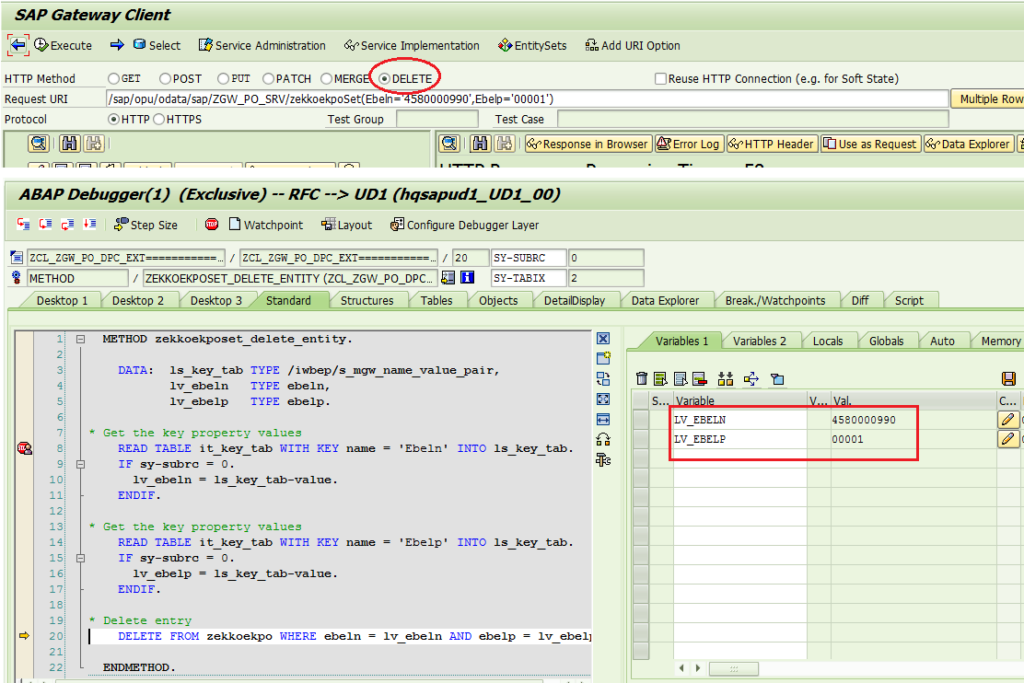This screenshot has height=683, width=1024.
Task: Select the DELETE HTTP method radio
Action: (x=385, y=78)
